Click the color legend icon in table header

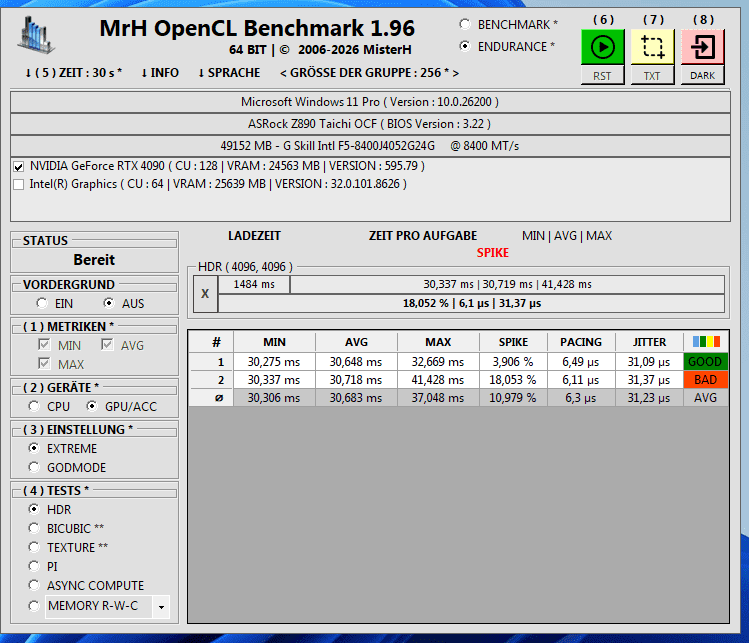click(x=706, y=342)
